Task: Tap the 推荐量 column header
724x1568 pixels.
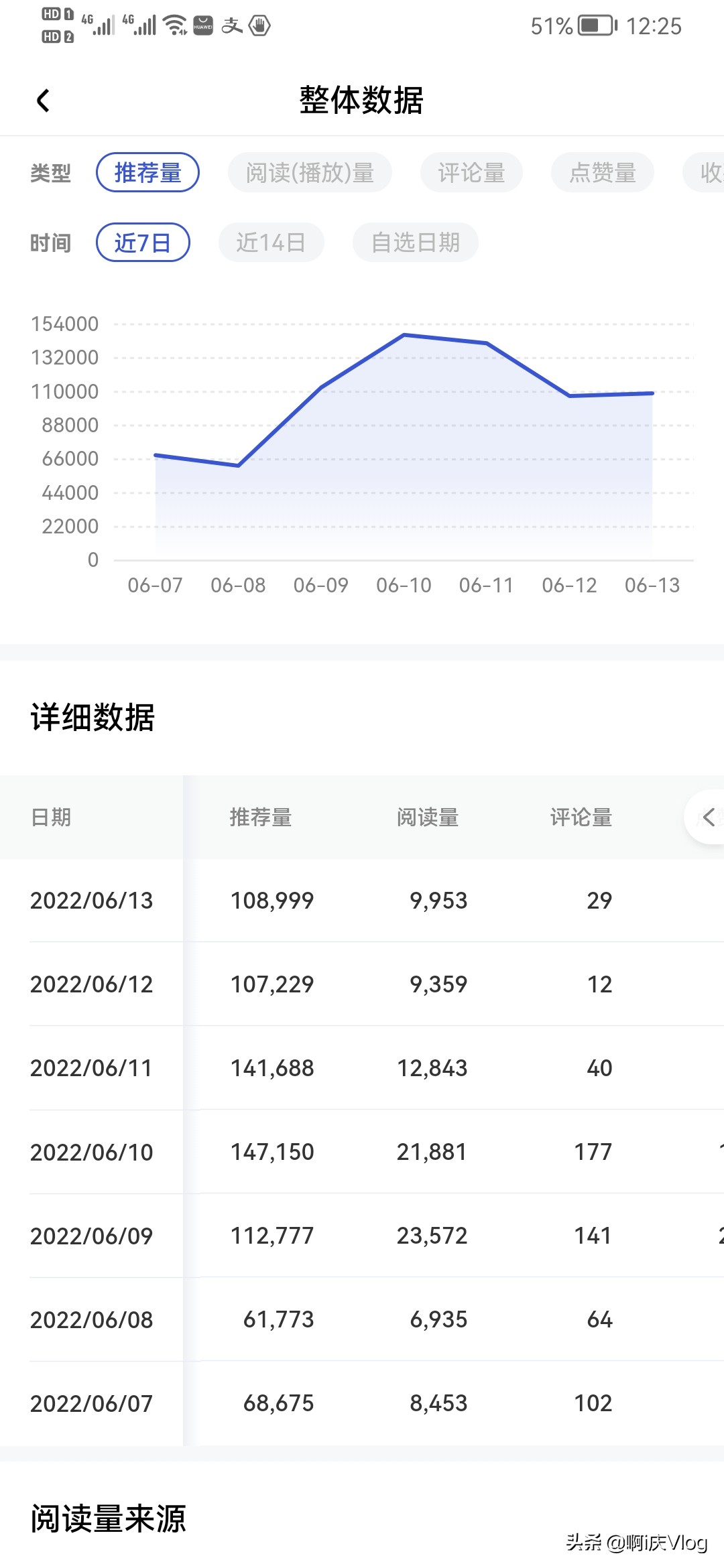Action: [261, 817]
